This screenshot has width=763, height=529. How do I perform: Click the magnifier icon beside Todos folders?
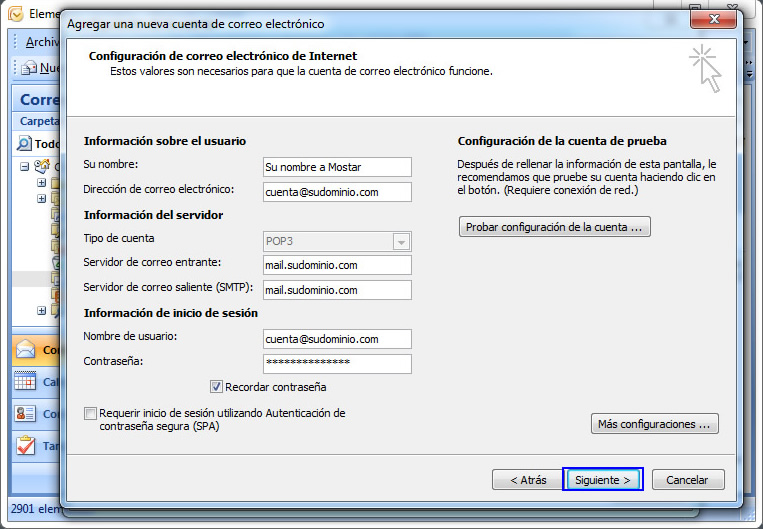[25, 144]
